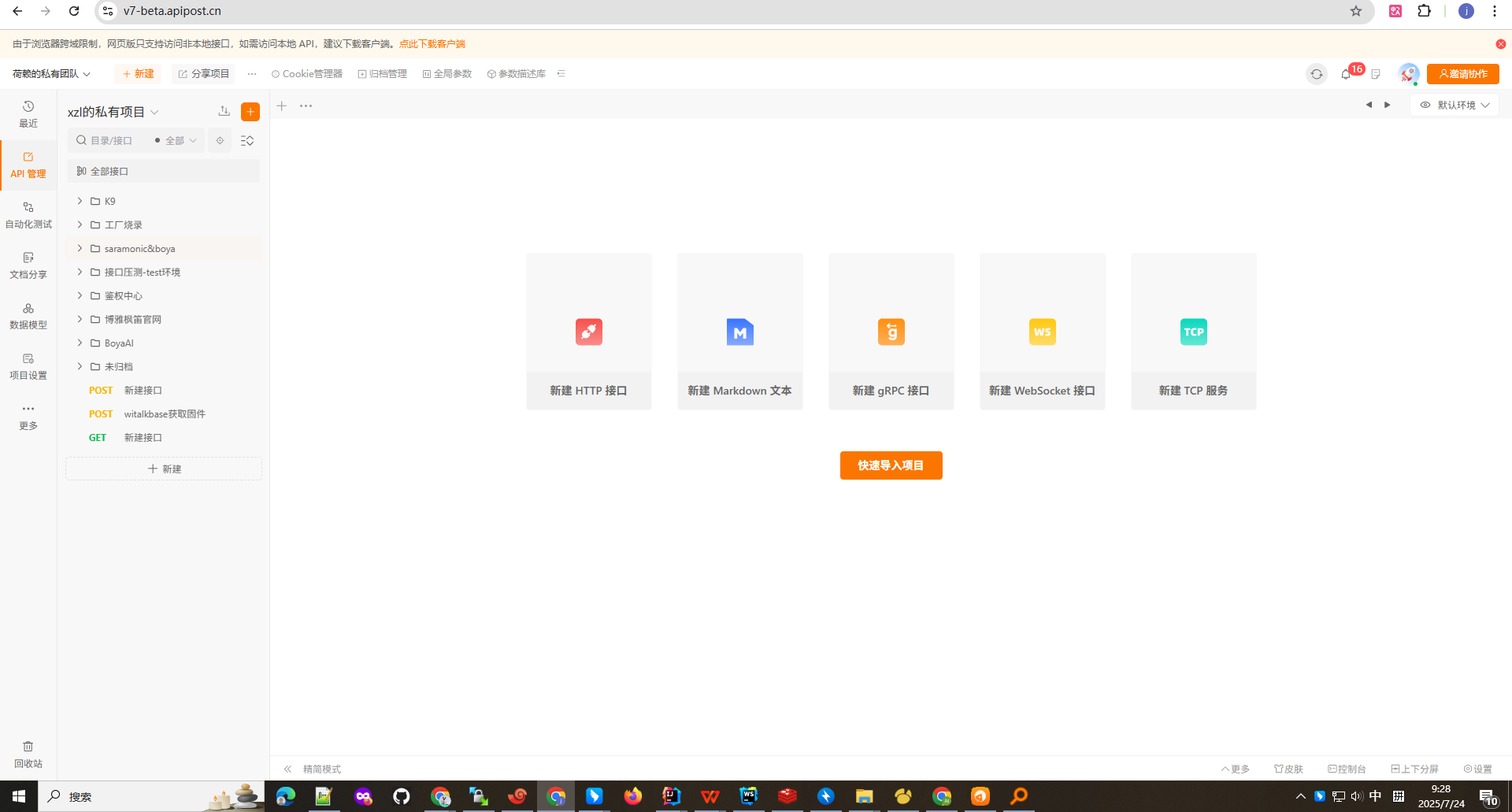Open the xzl的私有项目 project dropdown

pyautogui.click(x=113, y=112)
